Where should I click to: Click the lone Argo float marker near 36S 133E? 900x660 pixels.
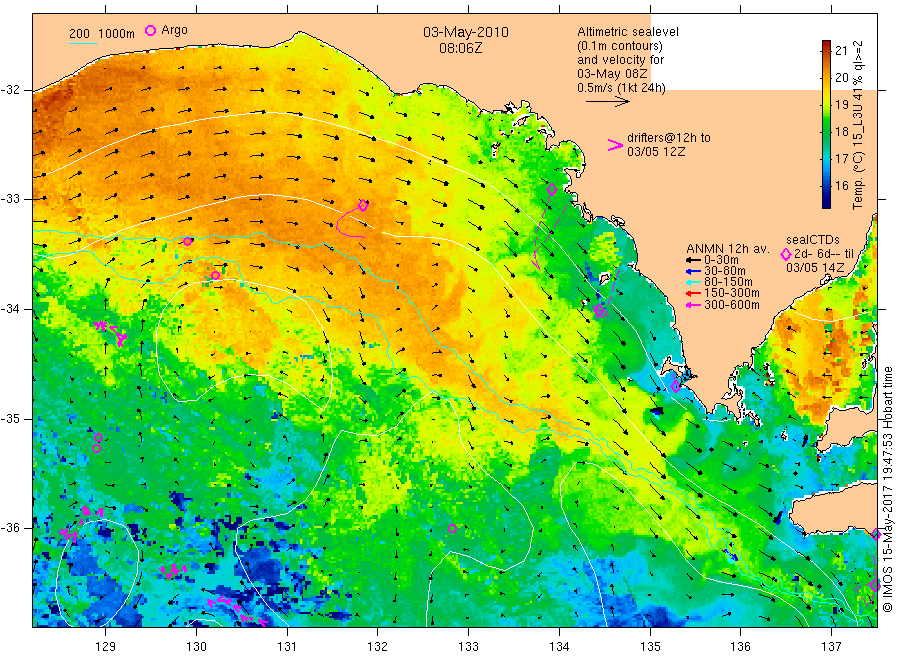tap(452, 529)
